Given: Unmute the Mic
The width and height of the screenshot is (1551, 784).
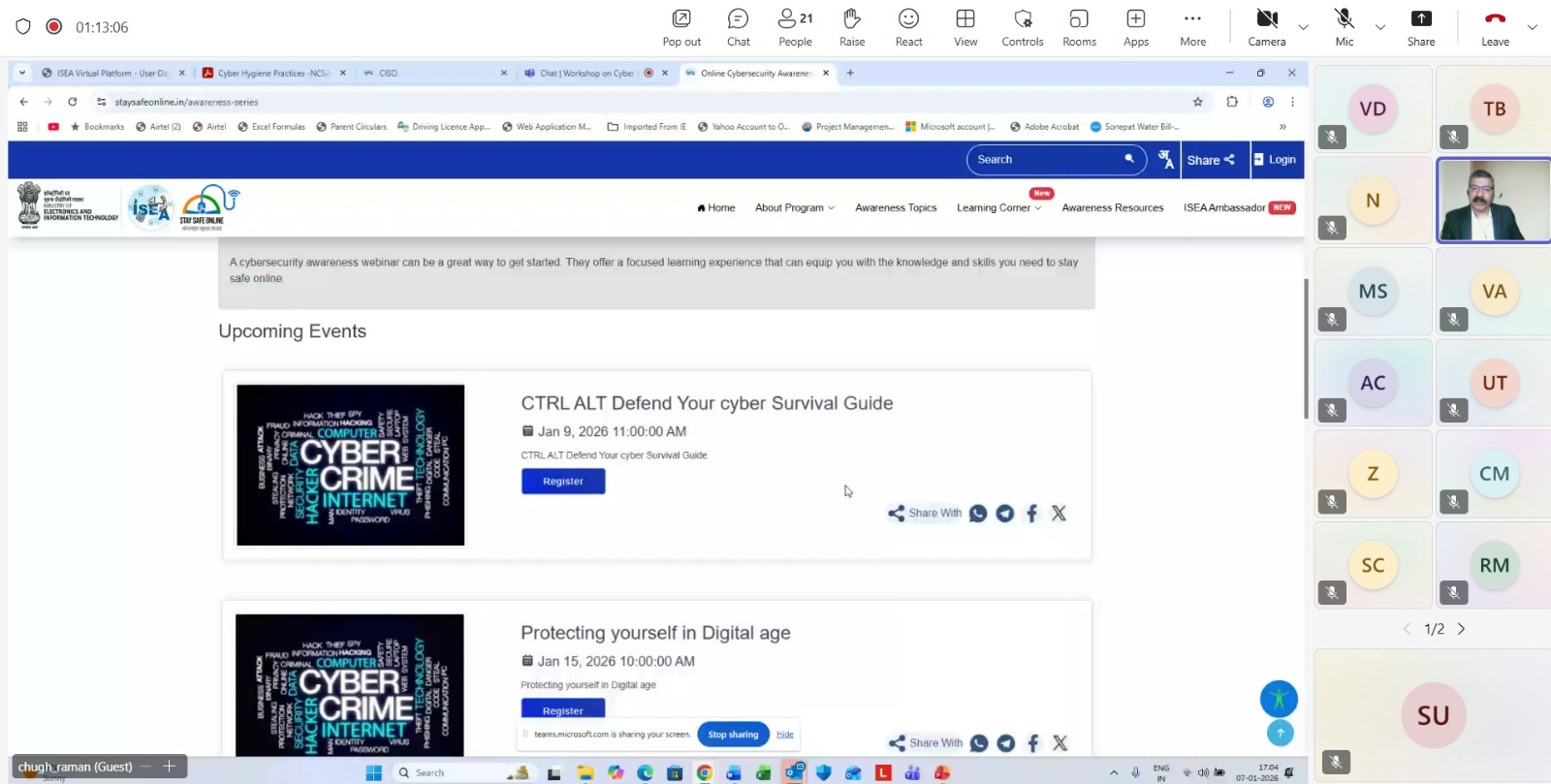Looking at the screenshot, I should (x=1344, y=26).
